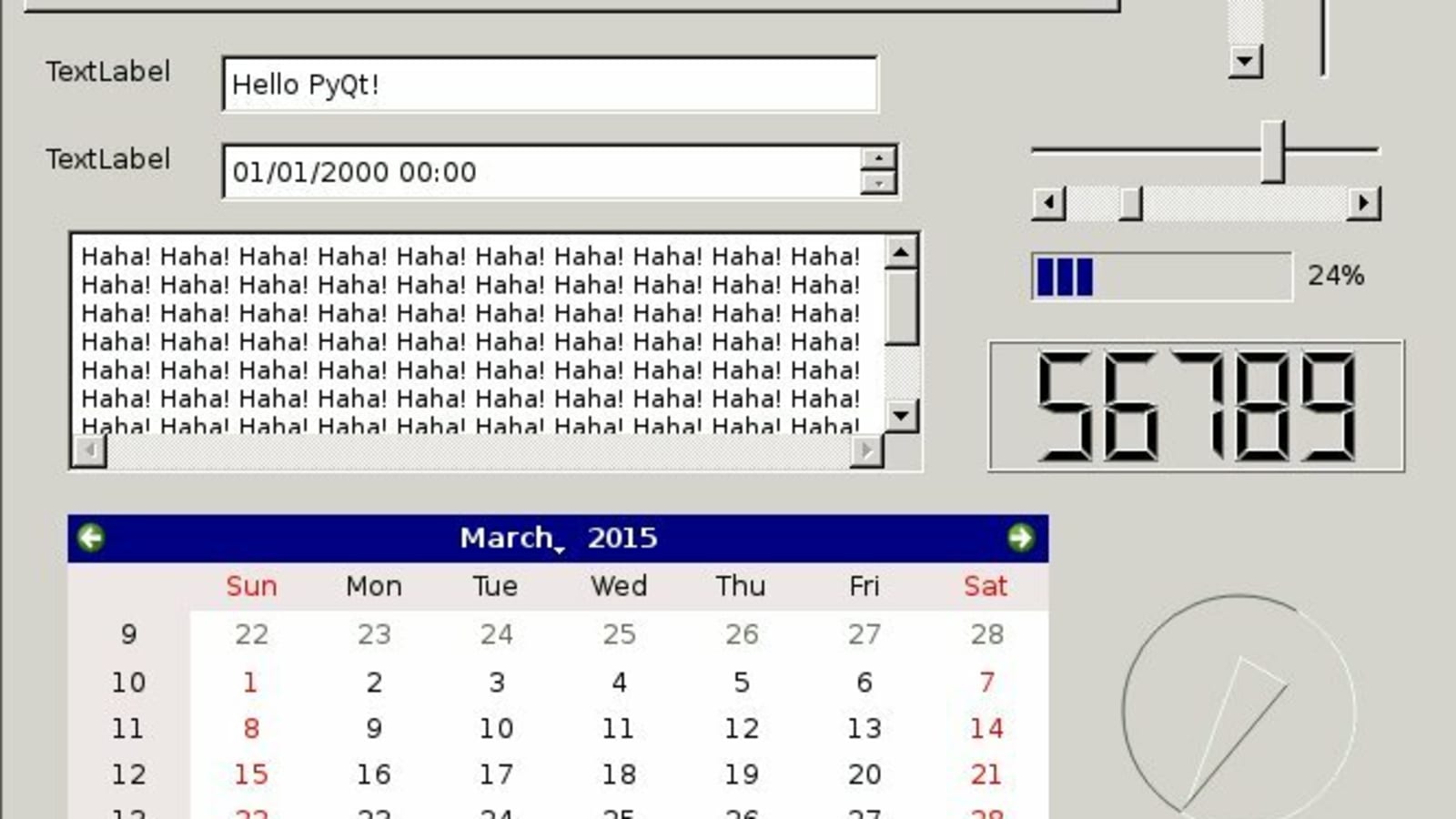Select March 14 in calendar
The height and width of the screenshot is (819, 1456).
(x=986, y=728)
